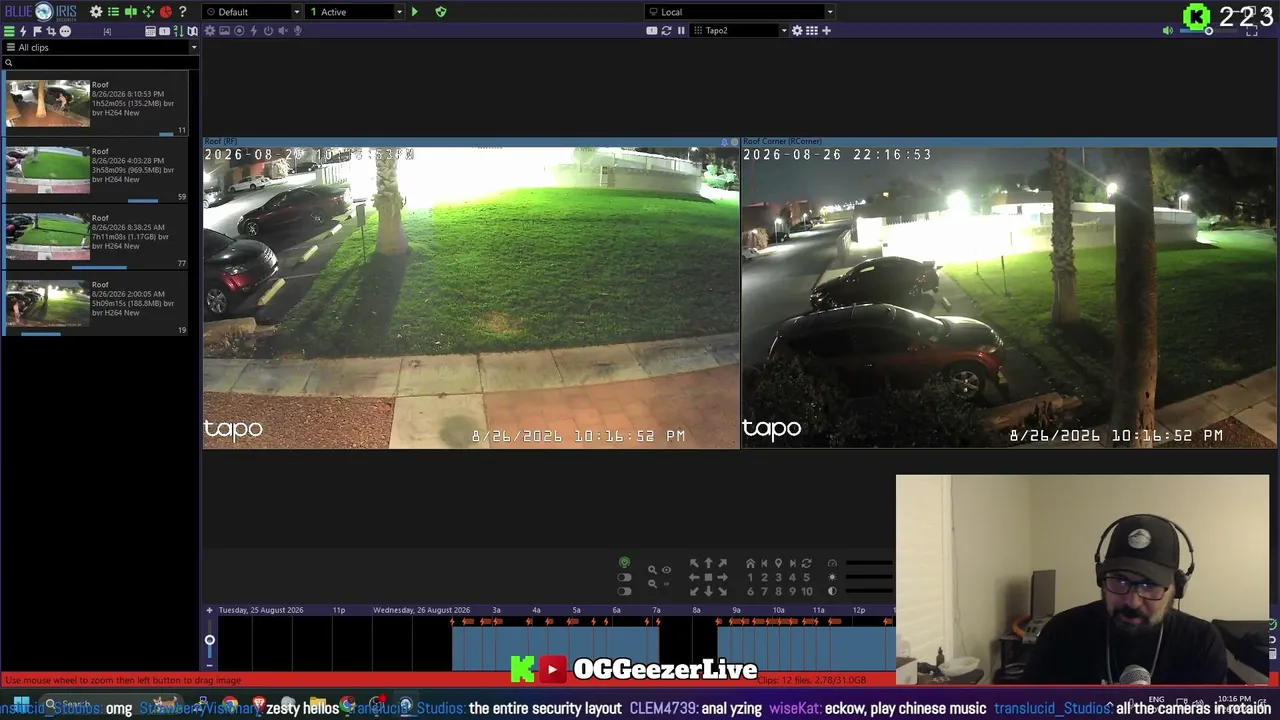Open the Local server dropdown
The height and width of the screenshot is (720, 1280).
coord(740,12)
